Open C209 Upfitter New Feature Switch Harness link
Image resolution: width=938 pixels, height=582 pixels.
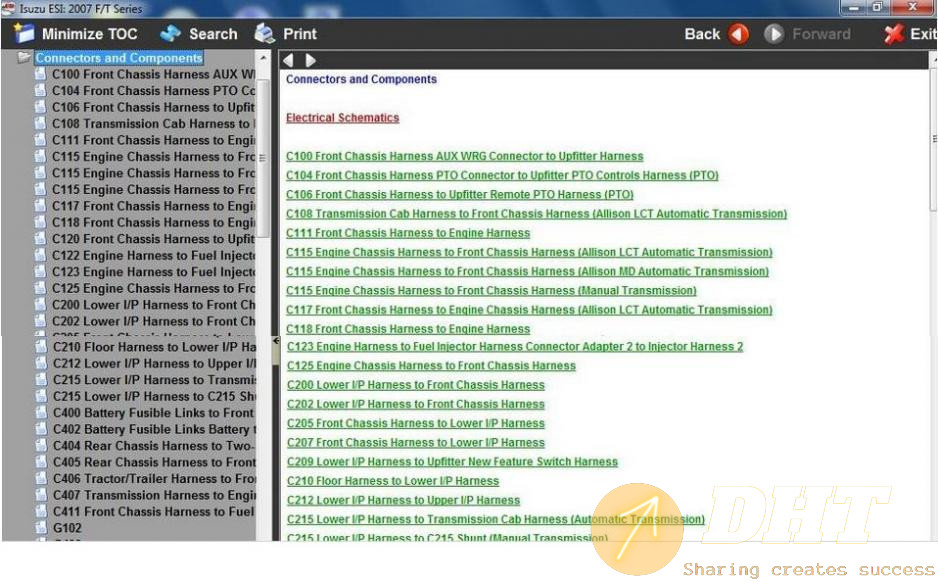pos(452,462)
